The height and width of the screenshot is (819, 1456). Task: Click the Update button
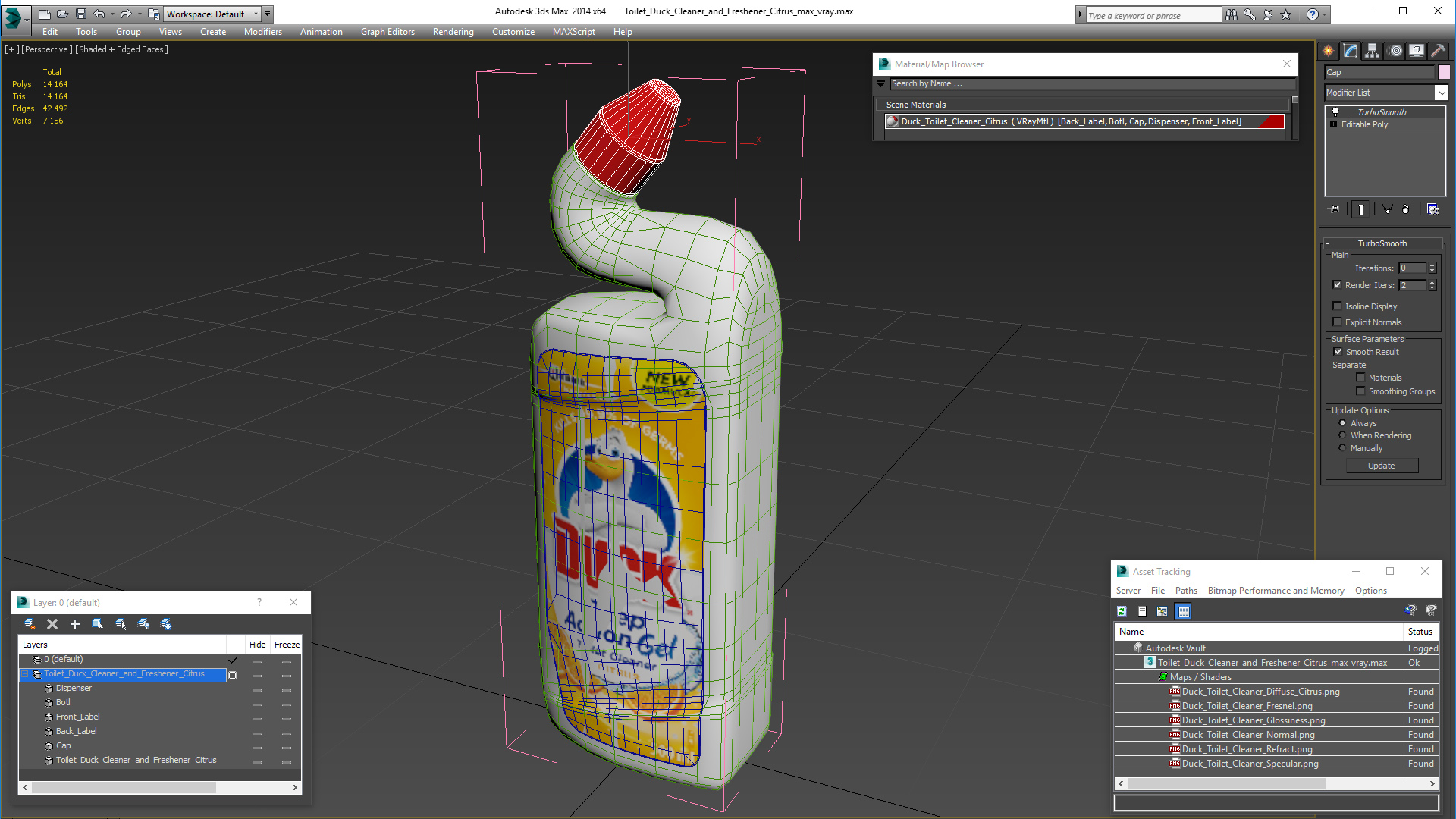click(x=1382, y=466)
